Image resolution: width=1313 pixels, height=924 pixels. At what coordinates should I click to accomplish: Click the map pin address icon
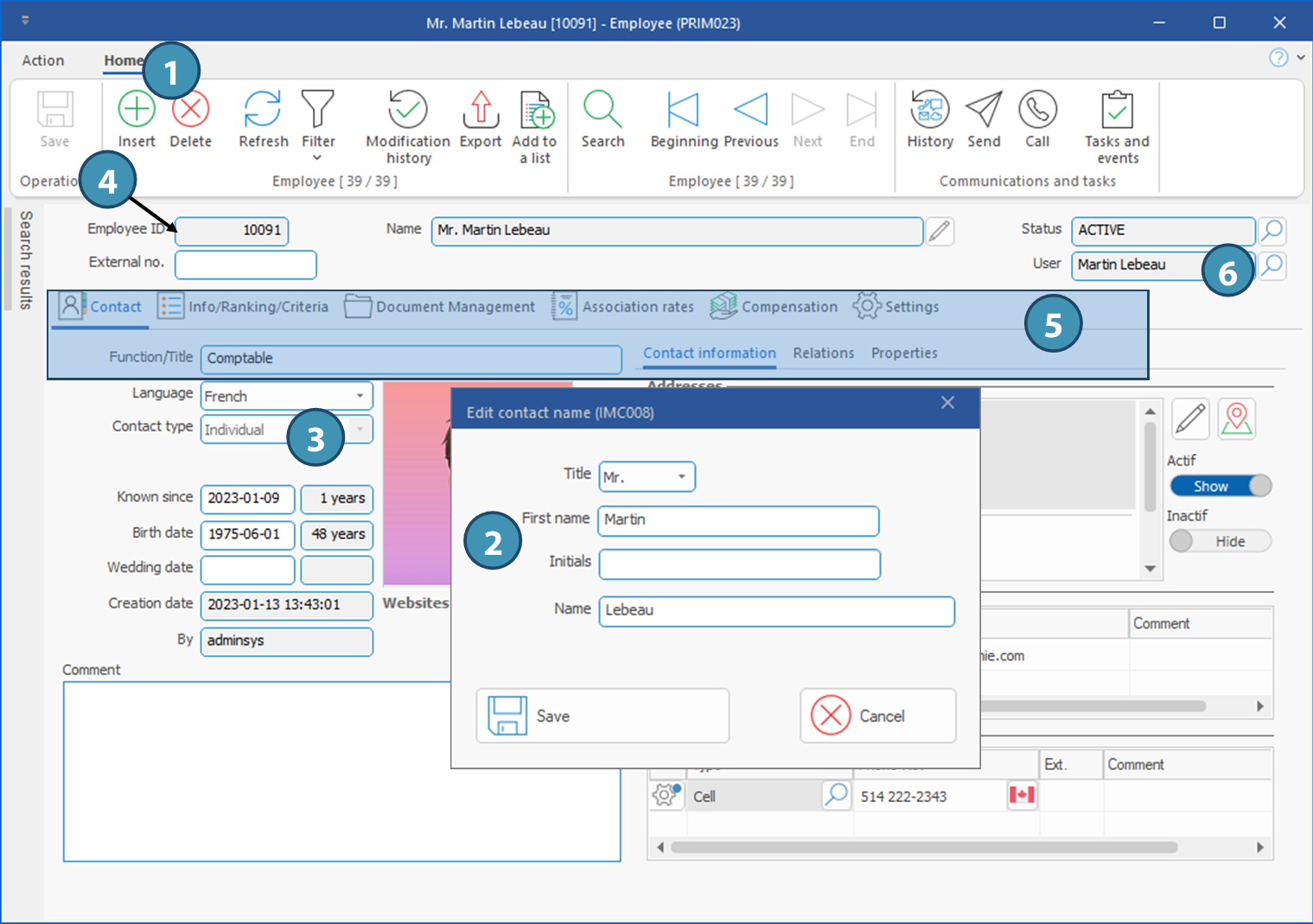(x=1236, y=419)
